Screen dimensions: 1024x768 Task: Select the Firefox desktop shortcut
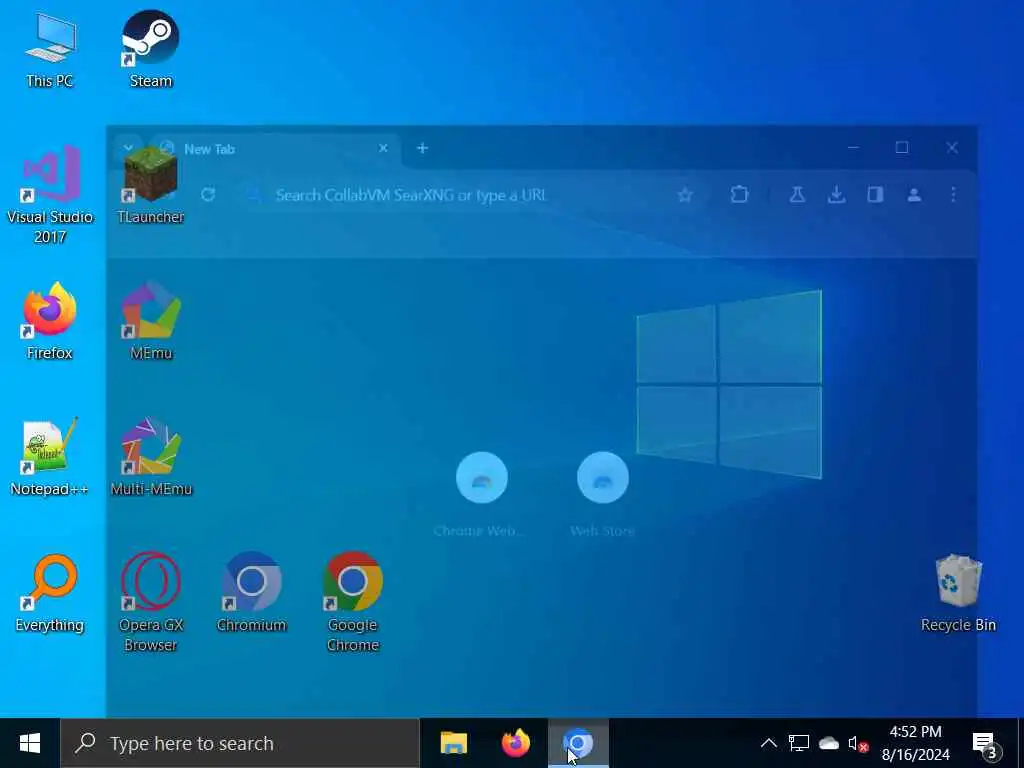tap(50, 321)
